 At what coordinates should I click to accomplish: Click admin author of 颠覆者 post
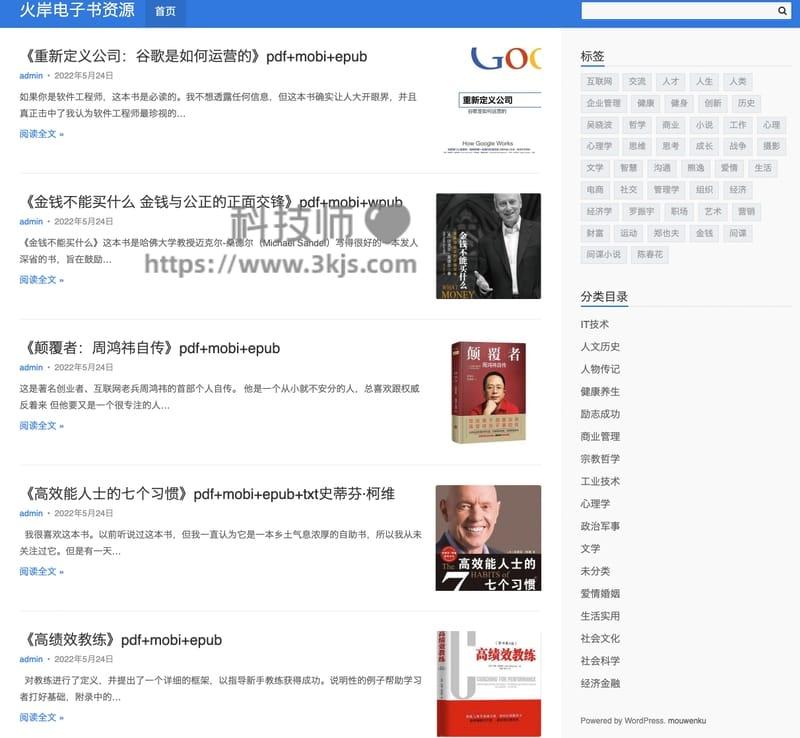[x=31, y=367]
